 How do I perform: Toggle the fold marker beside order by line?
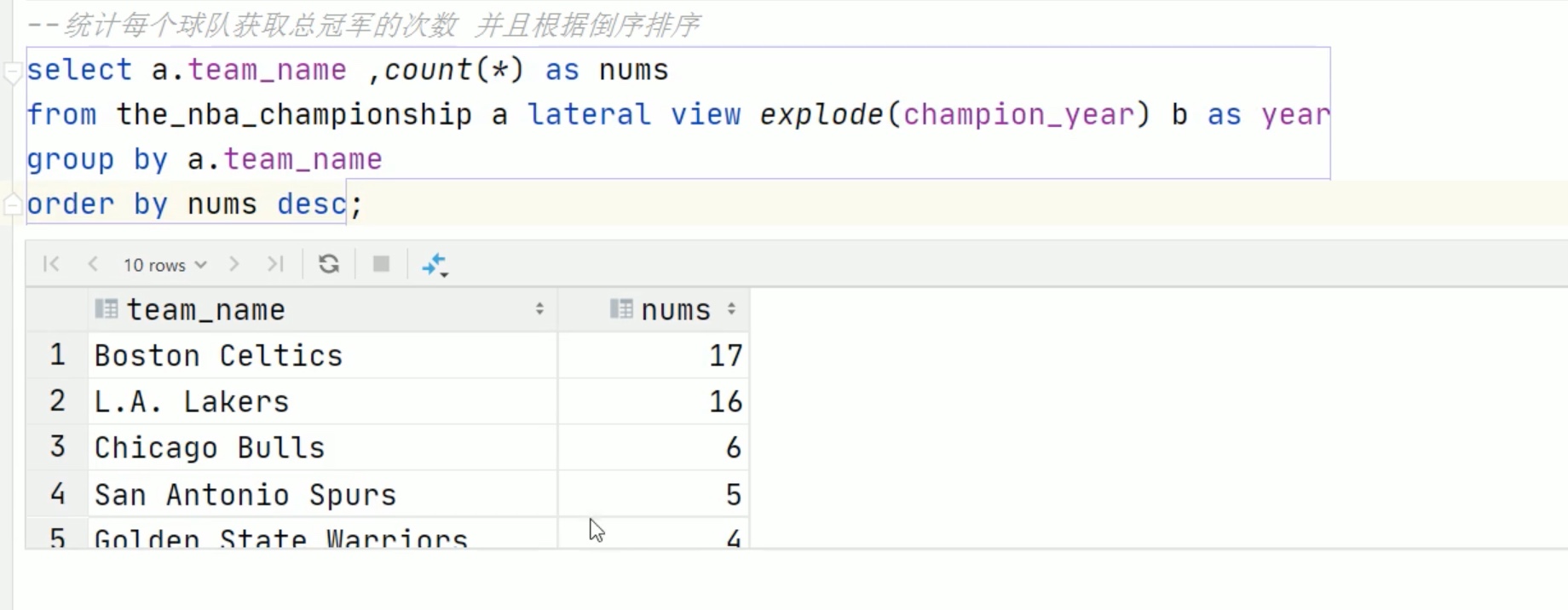(x=12, y=204)
